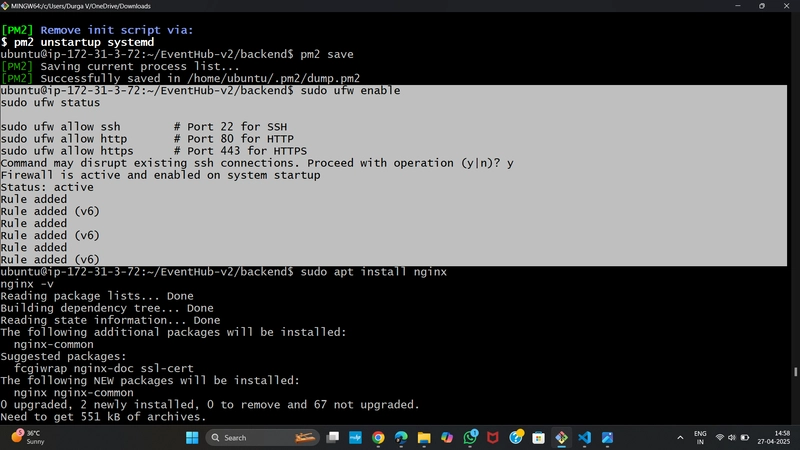Viewport: 800px width, 450px height.
Task: Open Task View from taskbar
Action: coord(333,438)
